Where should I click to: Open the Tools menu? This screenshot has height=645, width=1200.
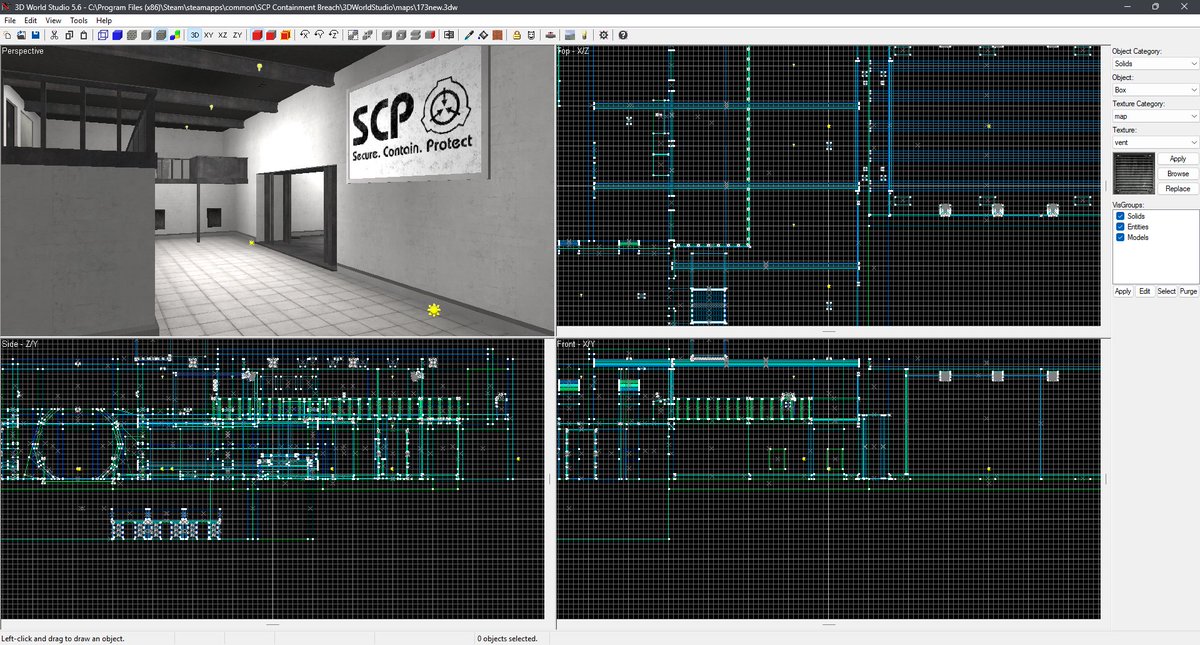79,20
